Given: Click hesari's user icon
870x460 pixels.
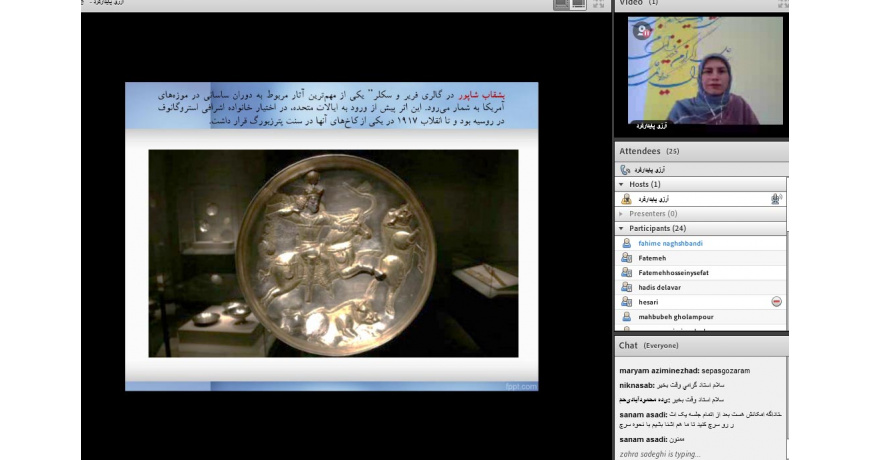Looking at the screenshot, I should tap(626, 302).
